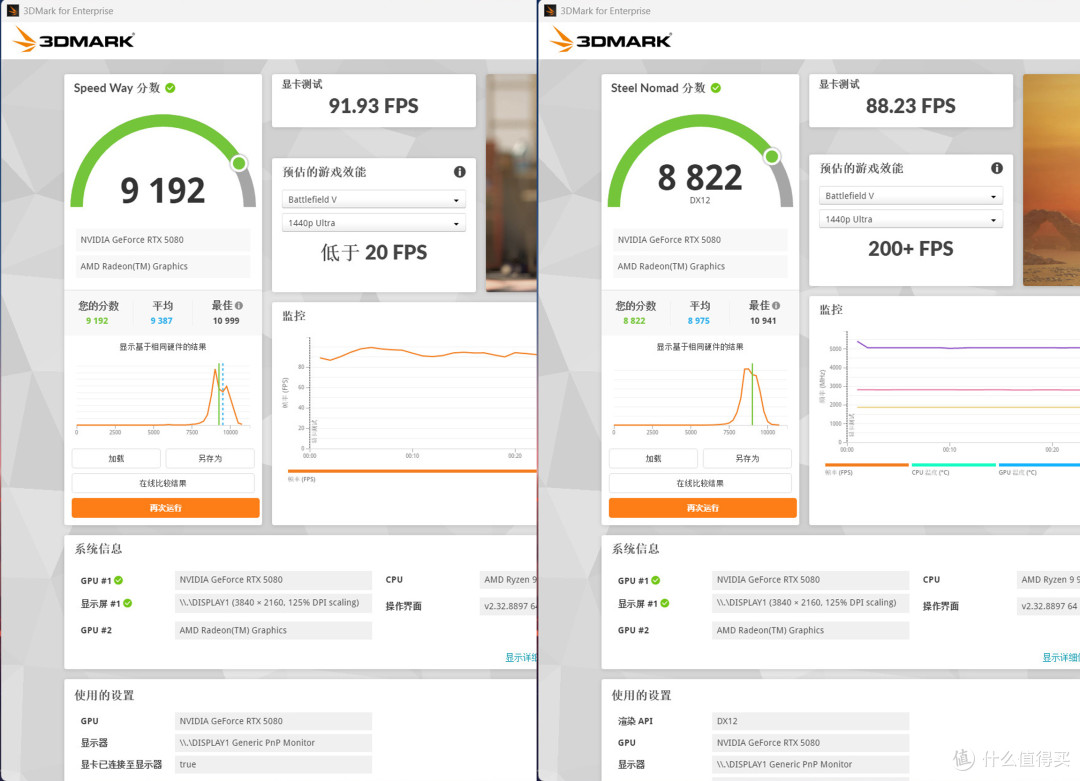Open 1440p Ultra resolution dropdown in Speed Way window
1080x781 pixels.
point(373,222)
